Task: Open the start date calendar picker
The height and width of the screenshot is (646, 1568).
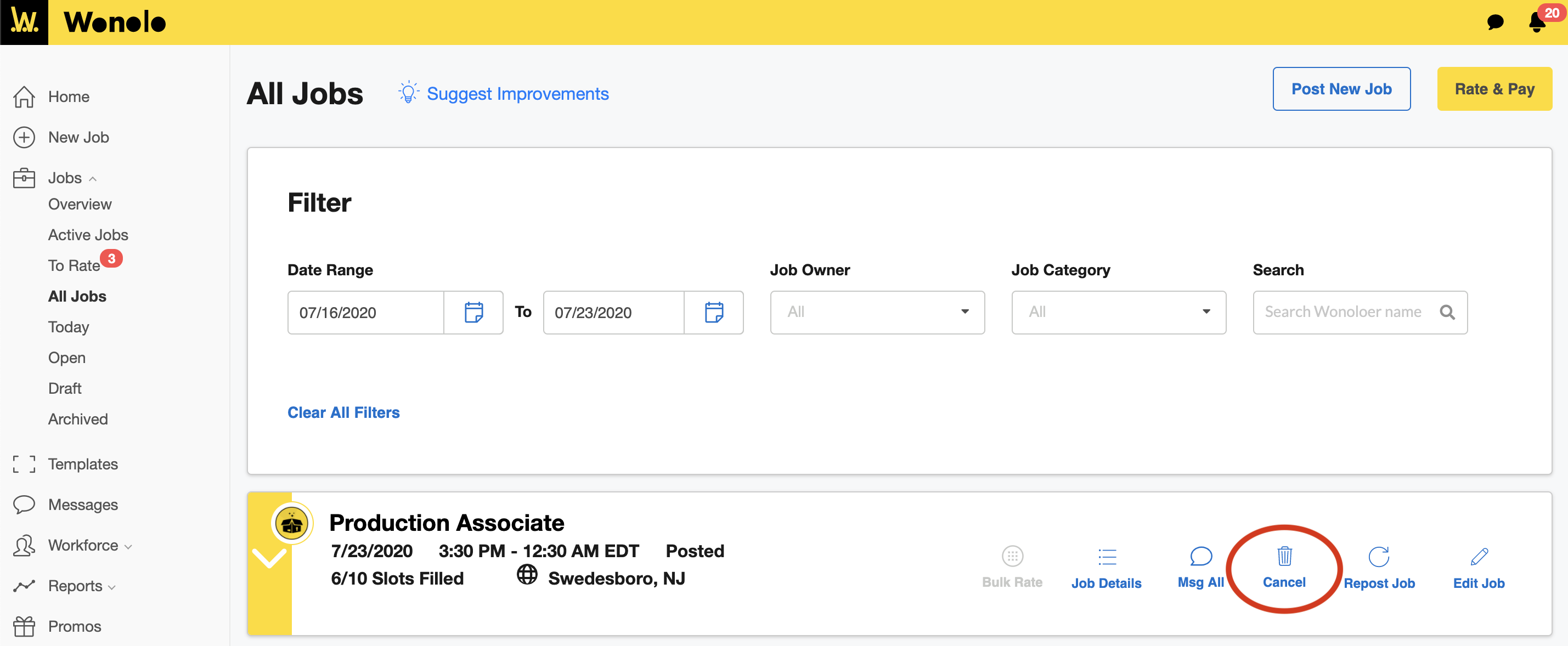Action: pos(474,312)
